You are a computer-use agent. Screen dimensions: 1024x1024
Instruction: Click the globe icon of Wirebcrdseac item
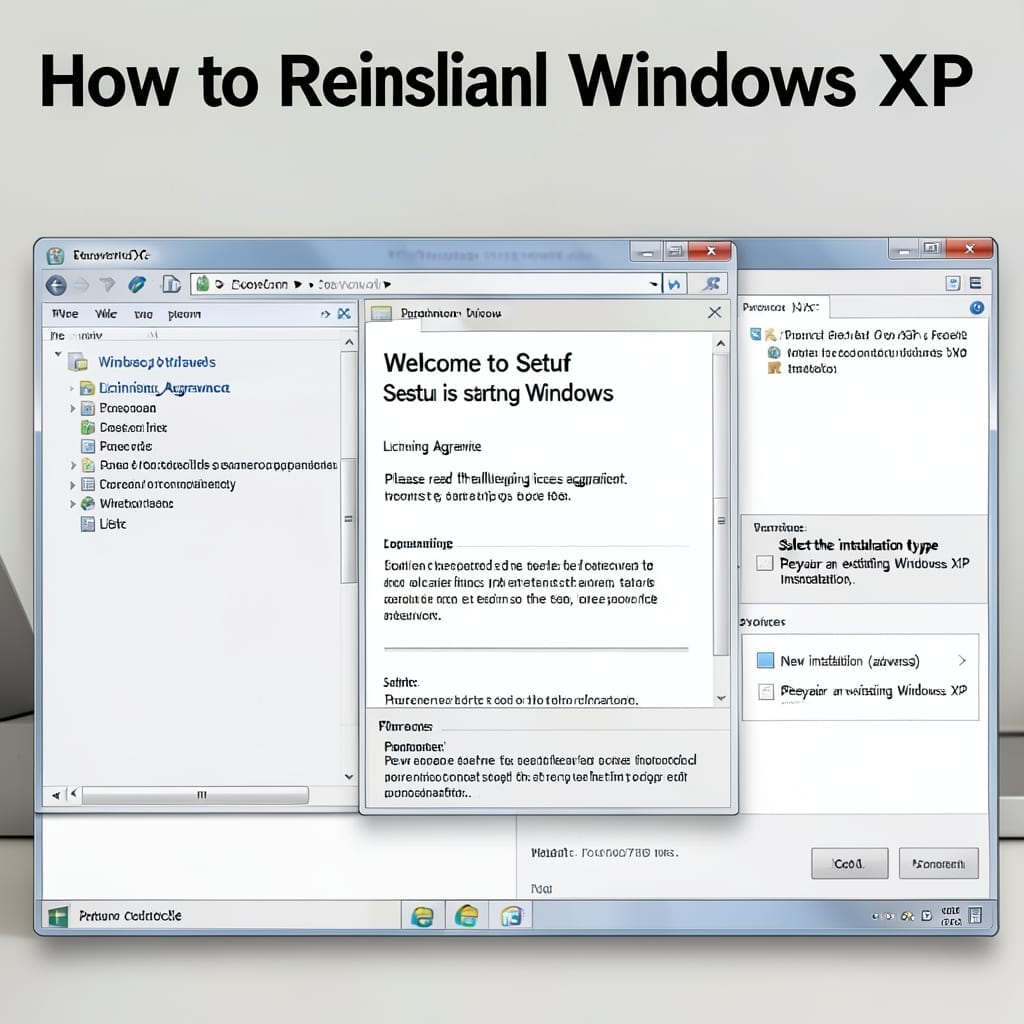[88, 504]
